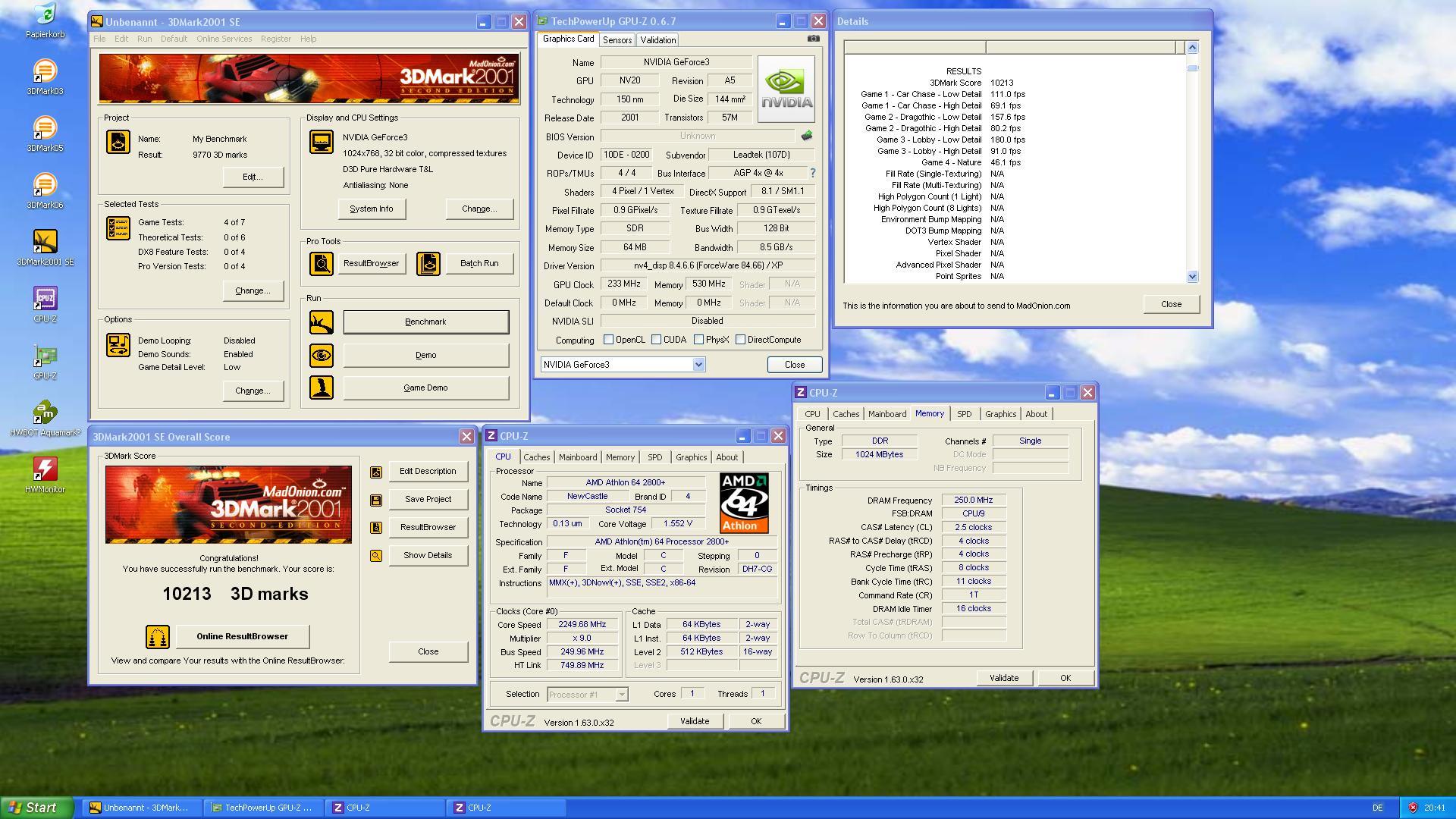
Task: Click the DRAM Frequency value 250.0 MHz
Action: [974, 500]
